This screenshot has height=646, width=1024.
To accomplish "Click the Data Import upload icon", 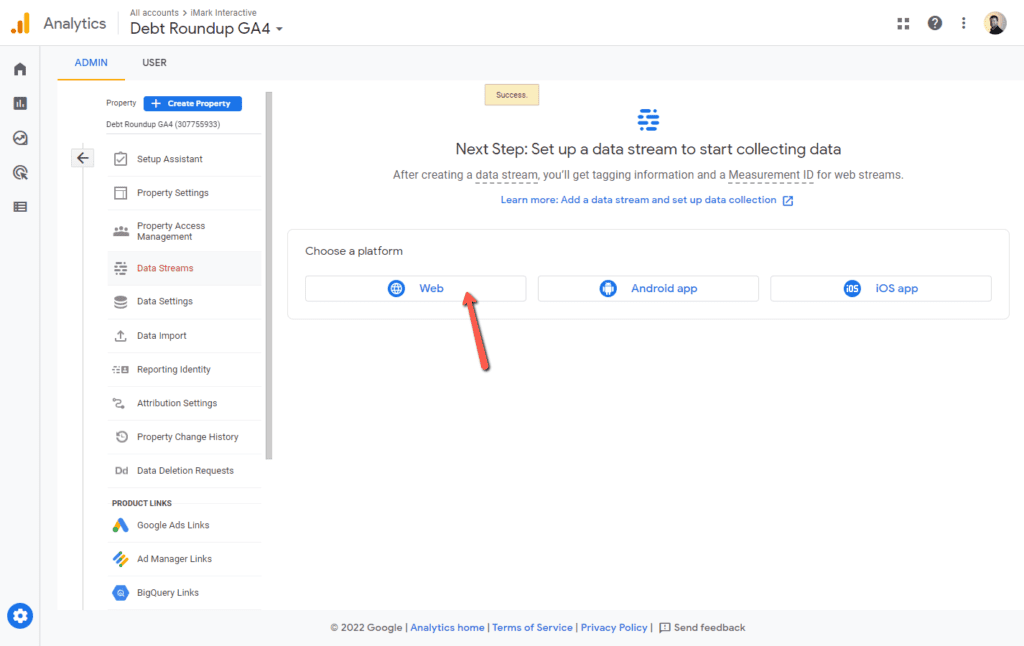I will [x=121, y=336].
